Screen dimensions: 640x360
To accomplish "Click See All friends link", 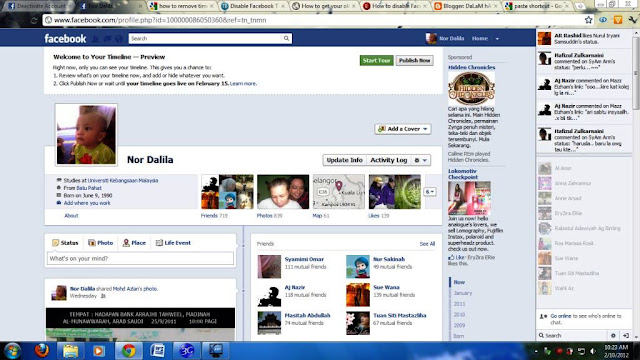I will click(427, 244).
